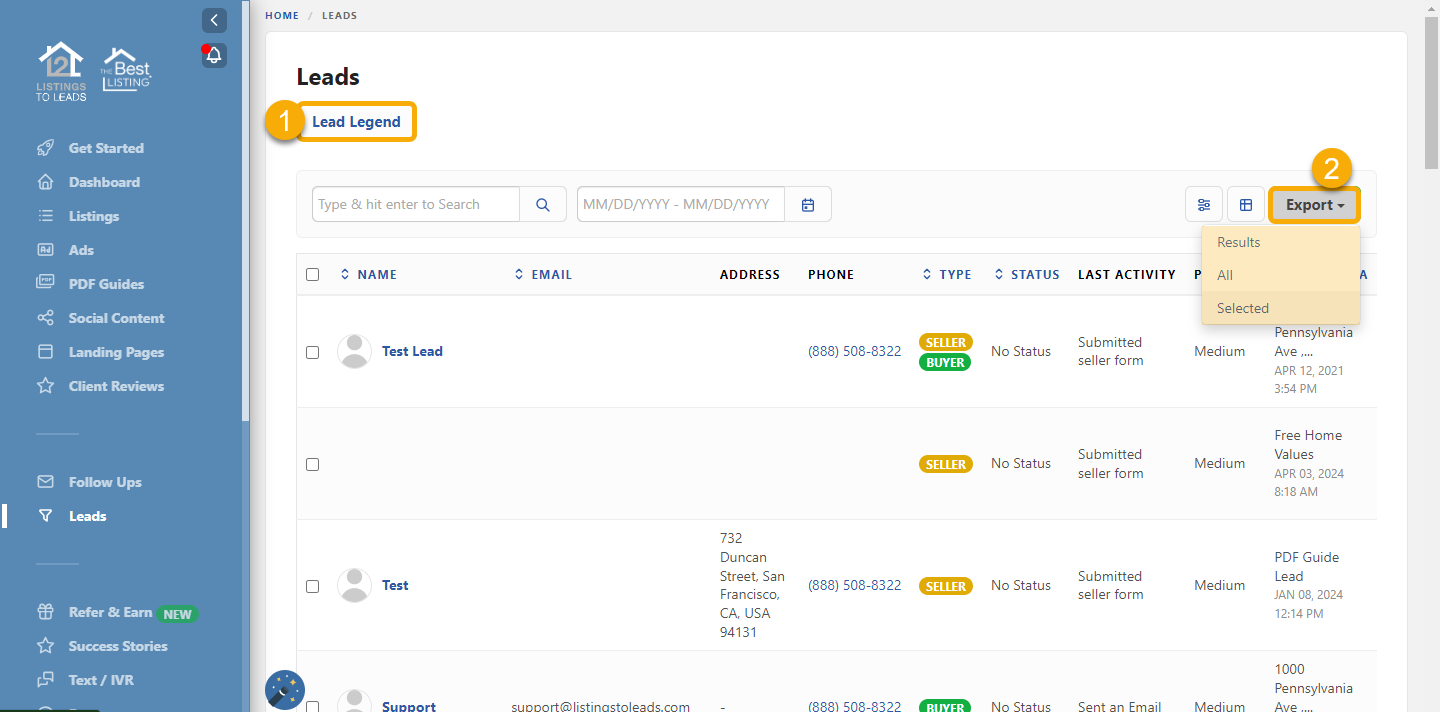This screenshot has height=712, width=1440.
Task: Open the calendar date picker icon
Action: point(808,204)
